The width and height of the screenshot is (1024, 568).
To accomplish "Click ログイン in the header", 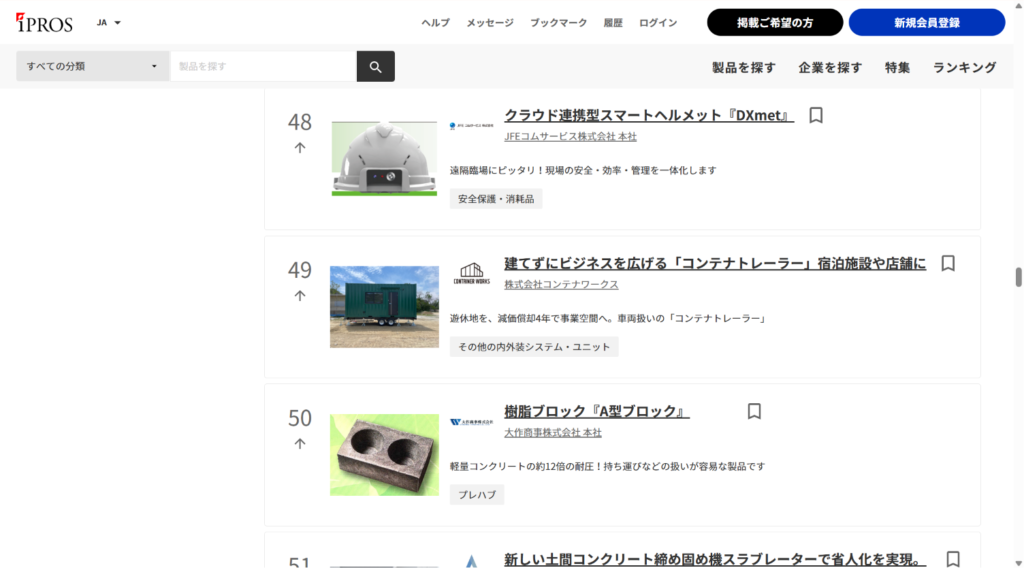I will [658, 22].
